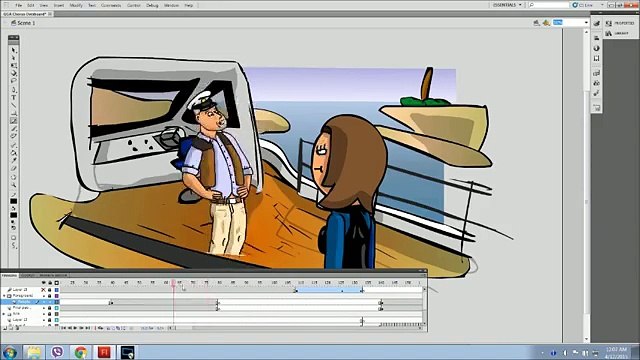Toggle Onion Skin in timeline footer
The width and height of the screenshot is (640, 360).
[x=108, y=328]
